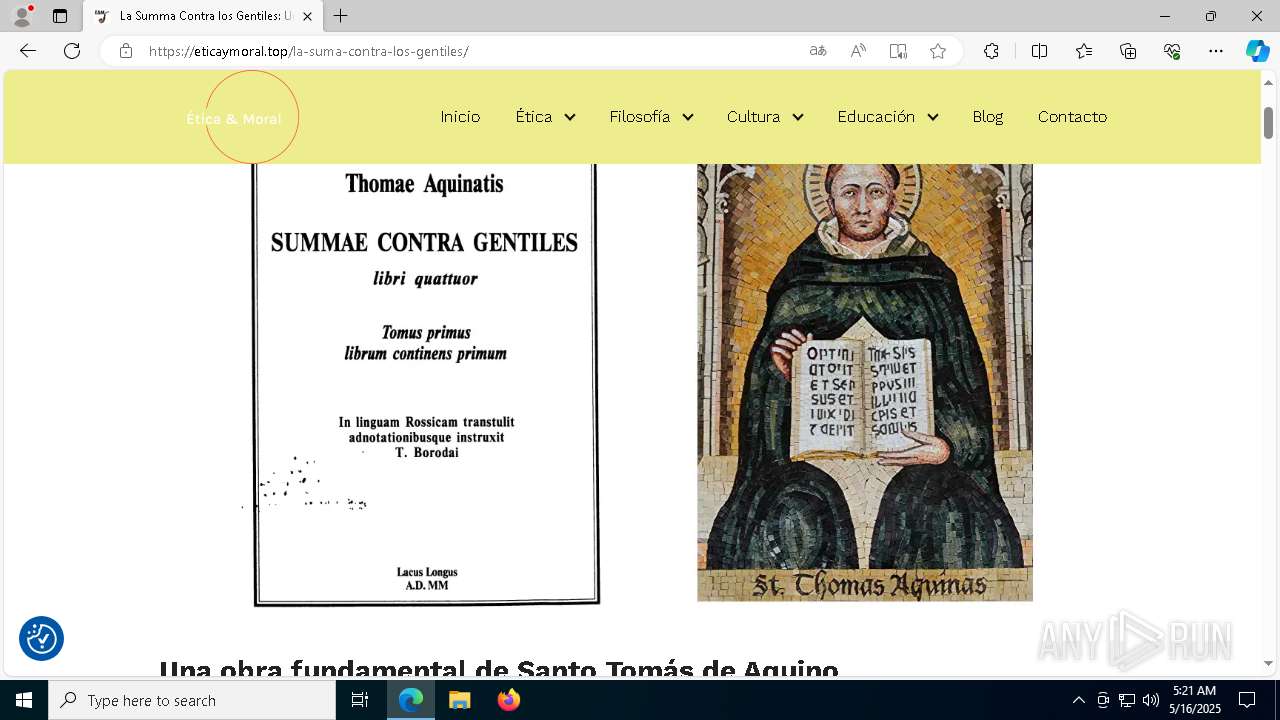Open Browser essentials
The width and height of the screenshot is (1280, 720).
coord(1172,51)
